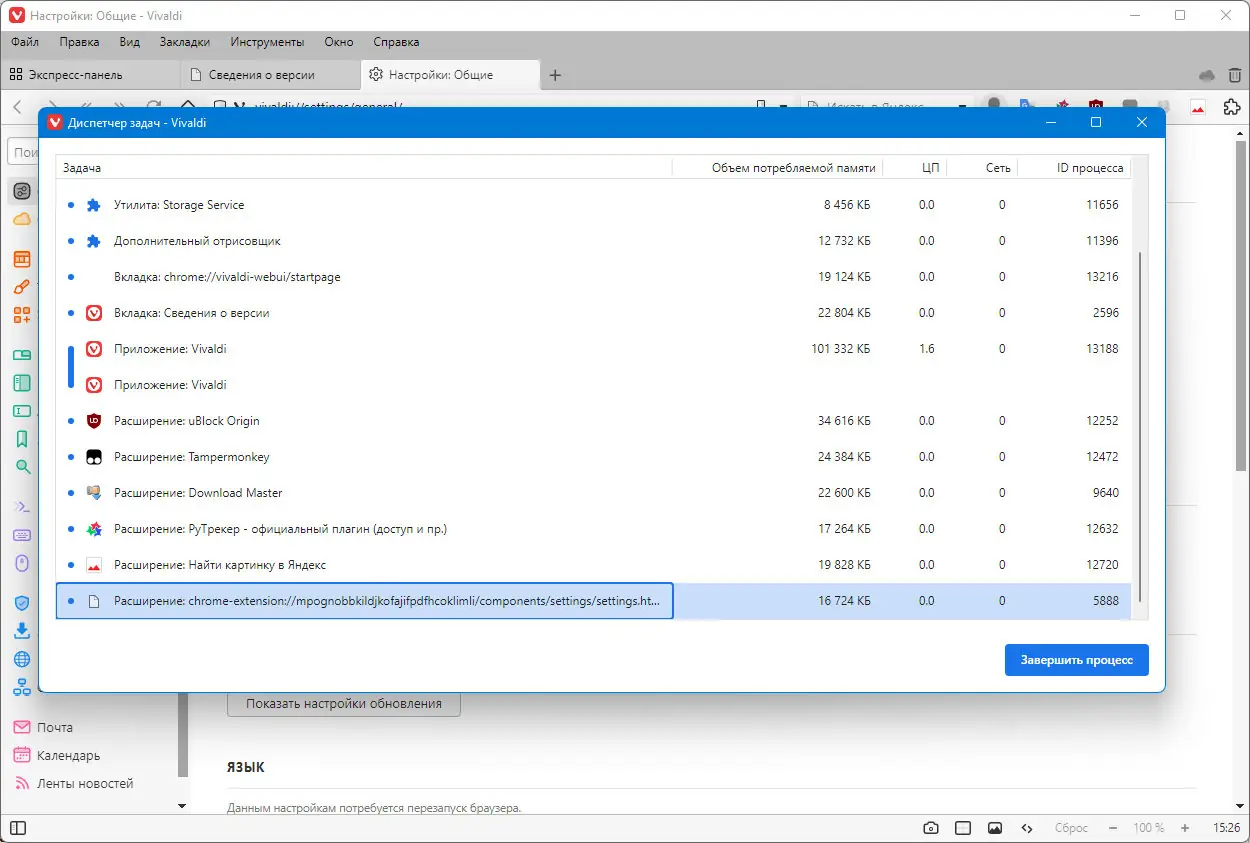Image resolution: width=1250 pixels, height=843 pixels.
Task: Open the page actions code icon
Action: pyautogui.click(x=1026, y=828)
